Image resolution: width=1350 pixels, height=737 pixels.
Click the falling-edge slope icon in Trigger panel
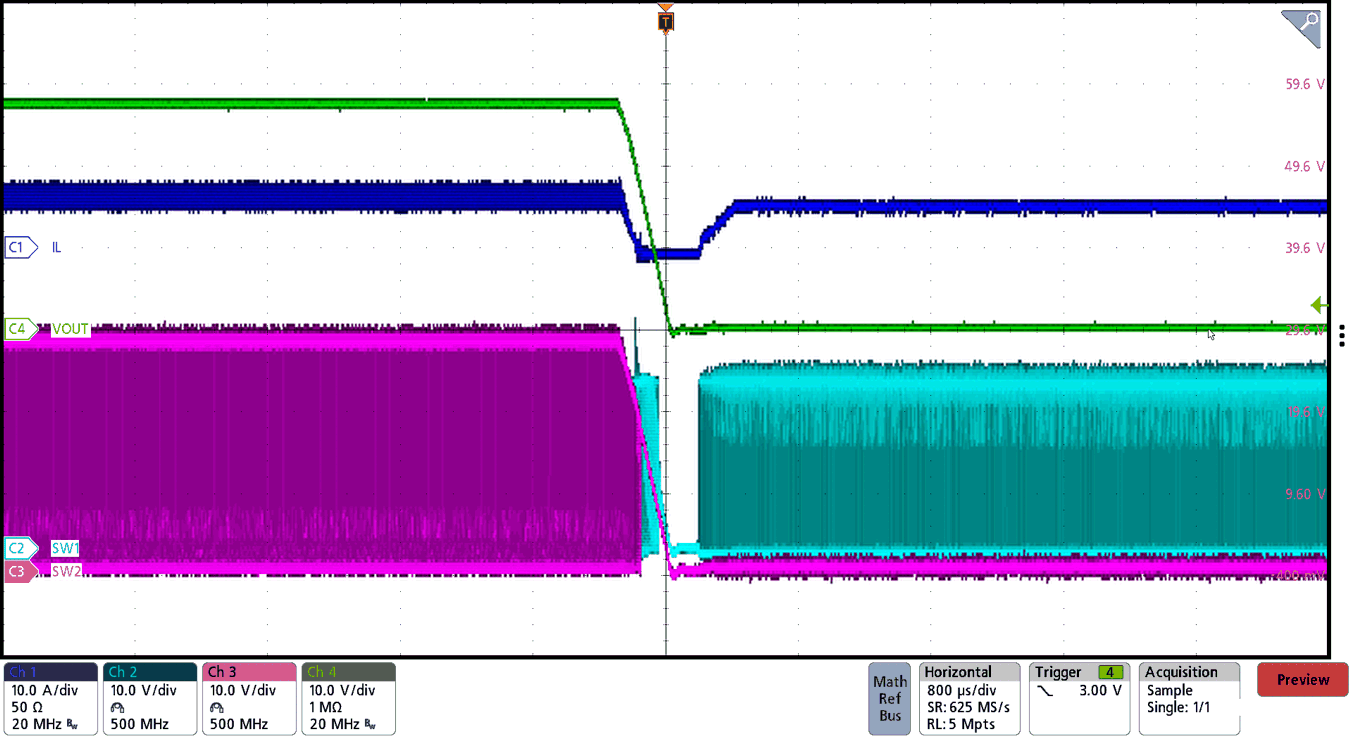tap(1046, 690)
